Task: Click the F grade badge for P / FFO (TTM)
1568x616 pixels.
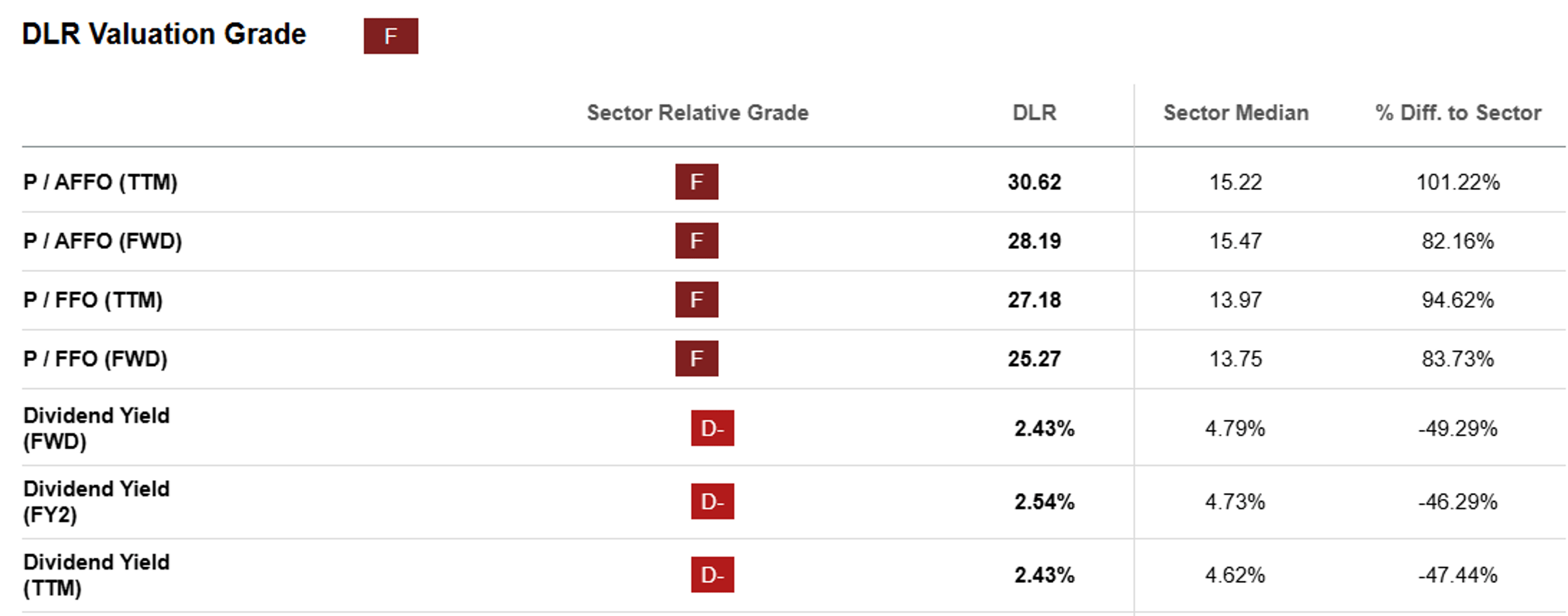Action: point(696,300)
